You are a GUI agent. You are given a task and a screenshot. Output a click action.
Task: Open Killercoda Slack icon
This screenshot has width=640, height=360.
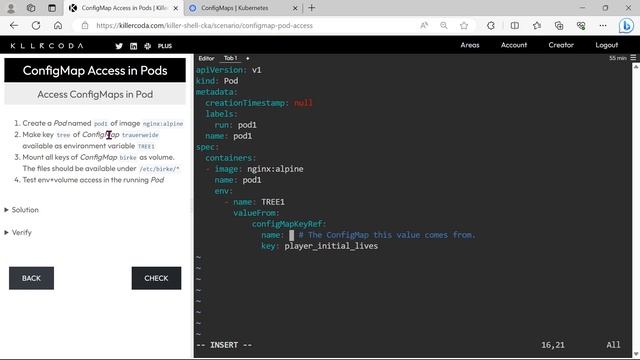tap(148, 46)
